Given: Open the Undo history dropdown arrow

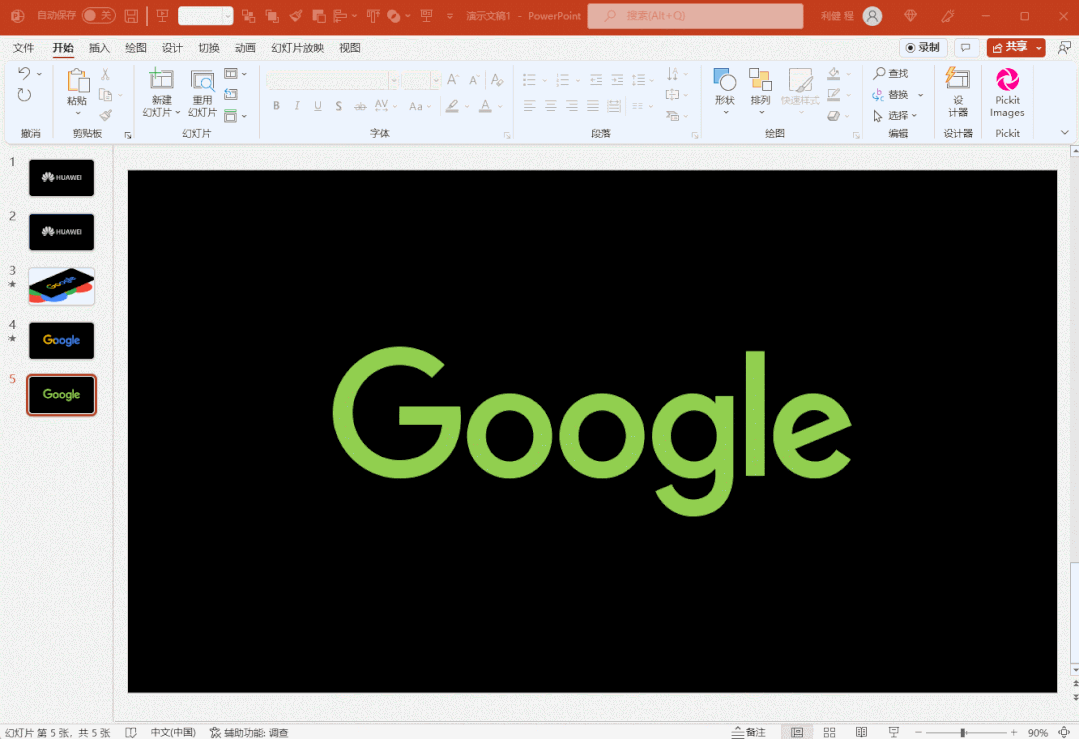Looking at the screenshot, I should 39,74.
